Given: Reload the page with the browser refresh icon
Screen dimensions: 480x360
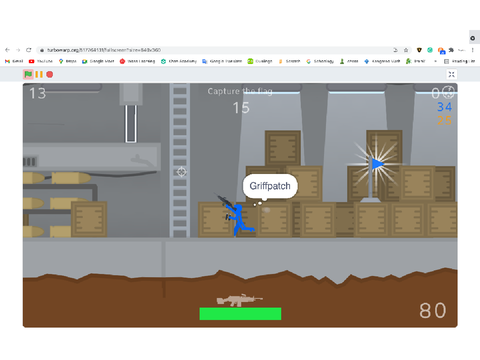Looking at the screenshot, I should [29, 50].
